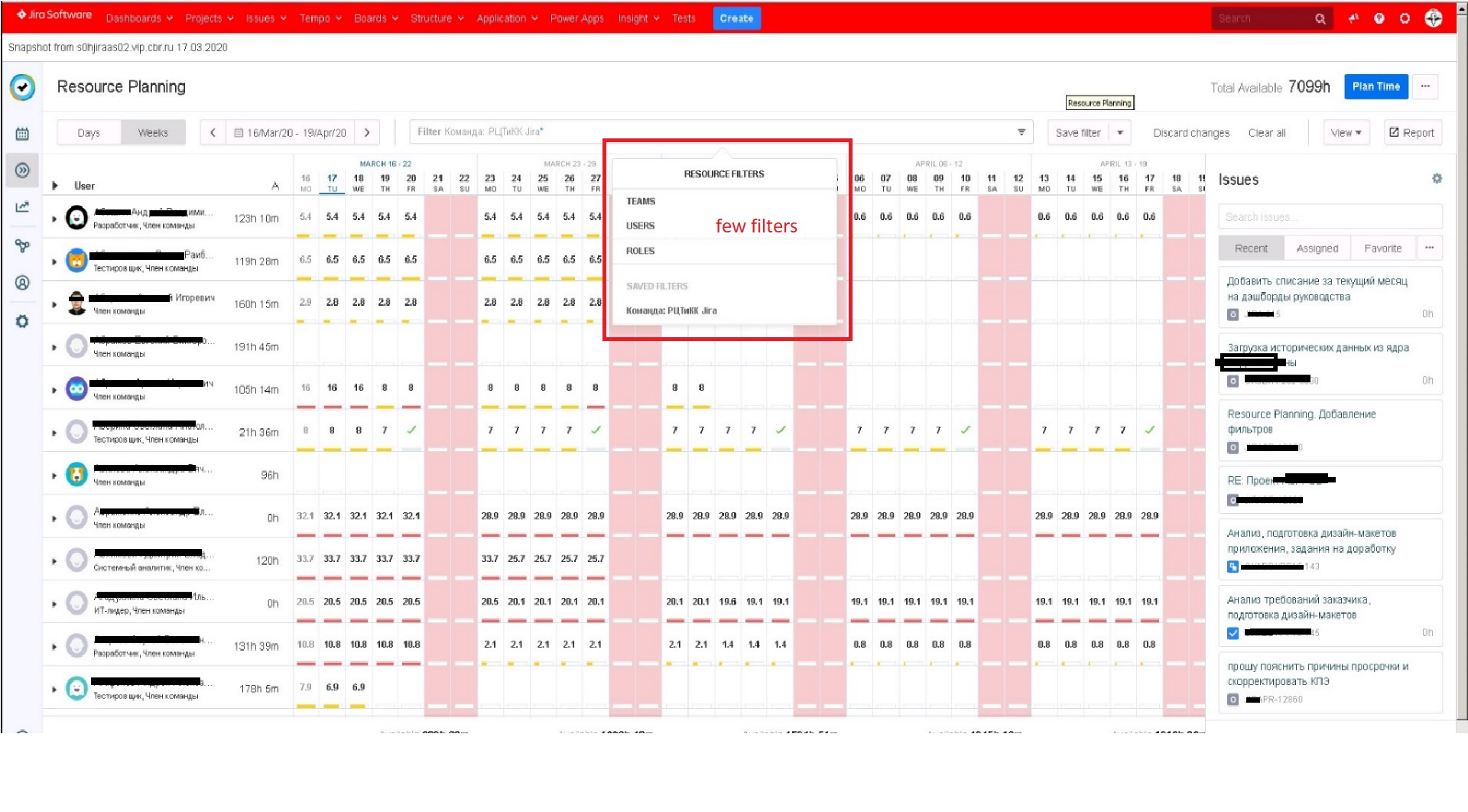Screen dimensions: 1468x812
Task: Open the calendar icon in left sidebar
Action: pyautogui.click(x=22, y=134)
